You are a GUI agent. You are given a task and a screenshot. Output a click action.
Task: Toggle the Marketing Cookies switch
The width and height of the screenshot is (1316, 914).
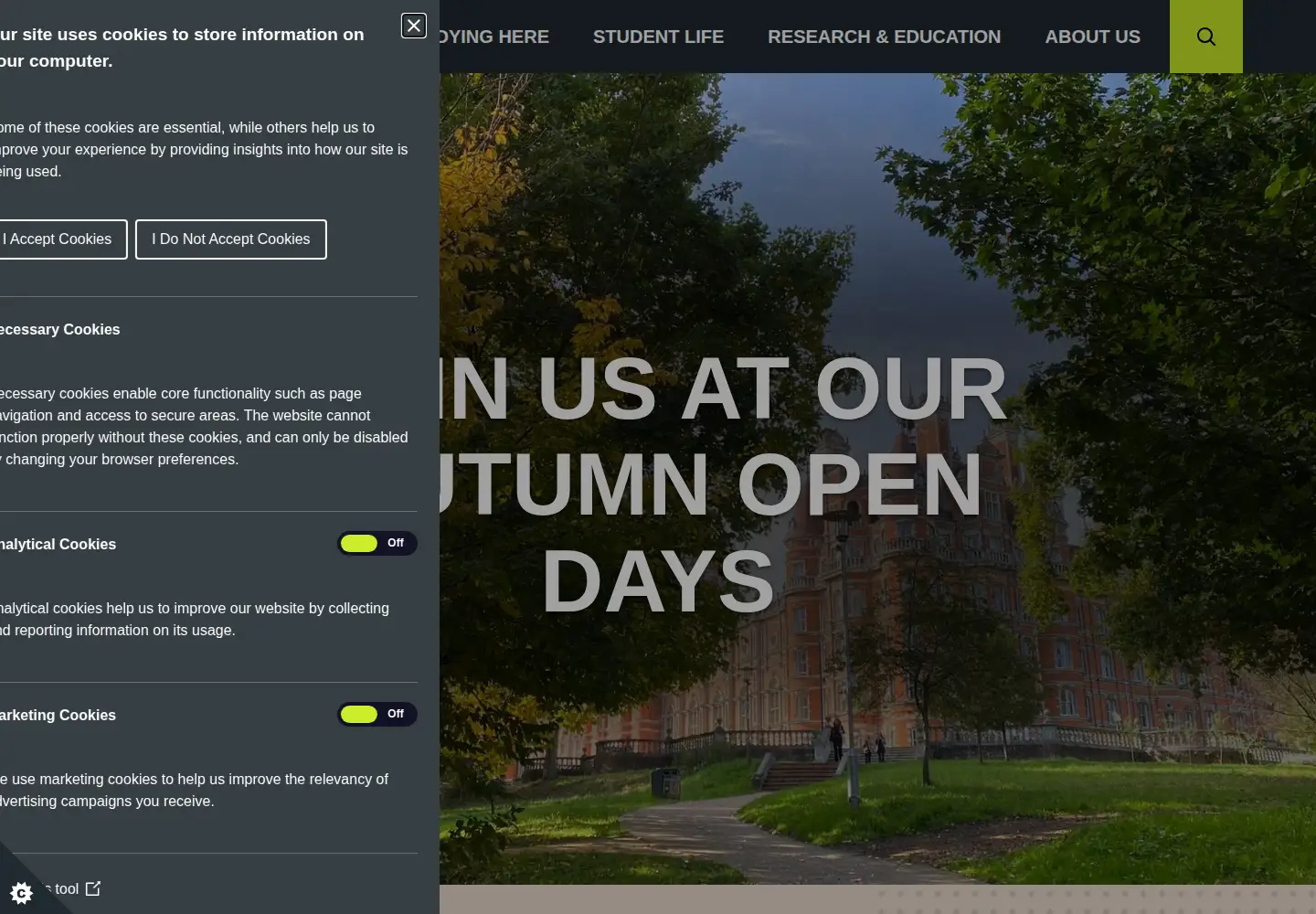click(x=377, y=714)
